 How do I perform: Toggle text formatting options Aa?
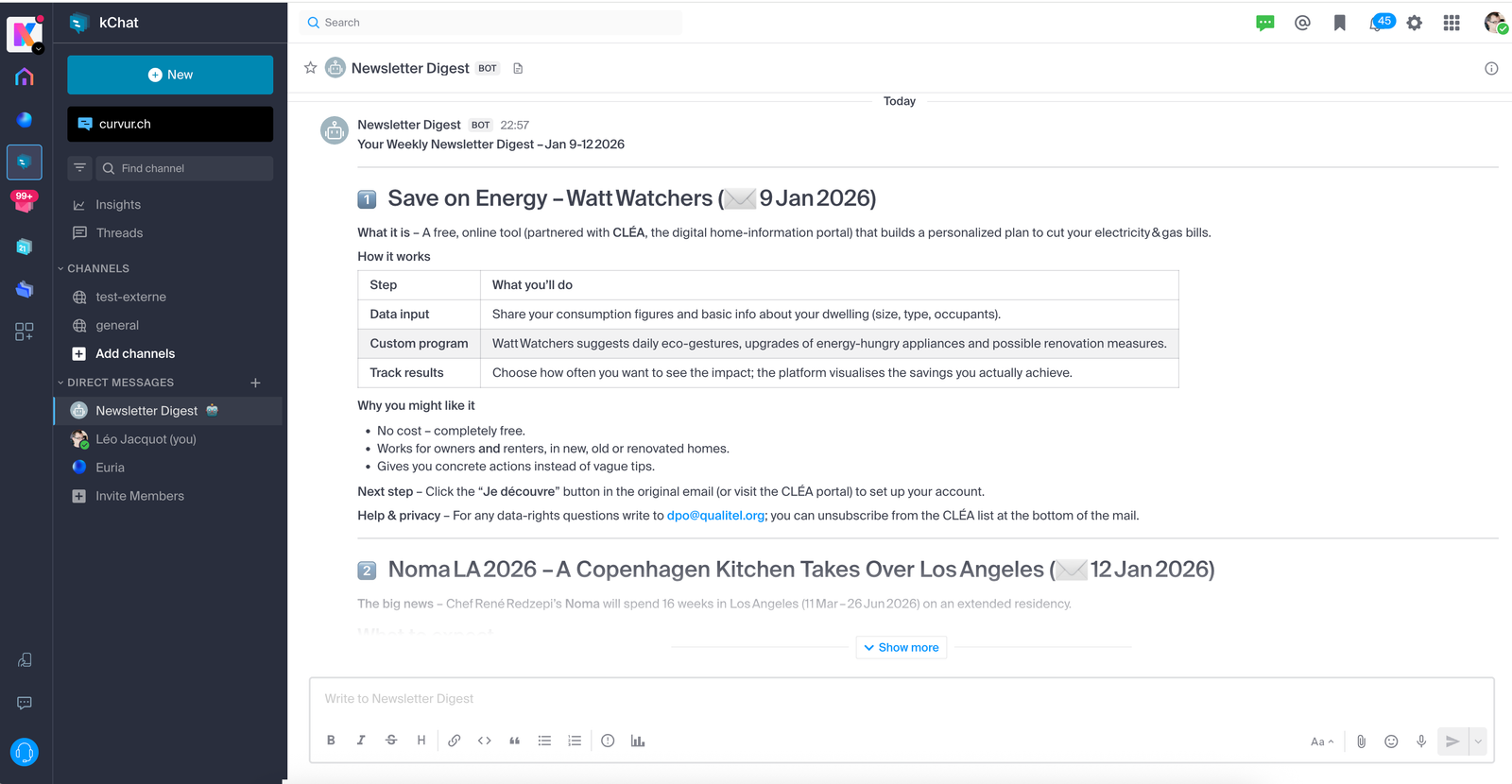coord(1321,741)
